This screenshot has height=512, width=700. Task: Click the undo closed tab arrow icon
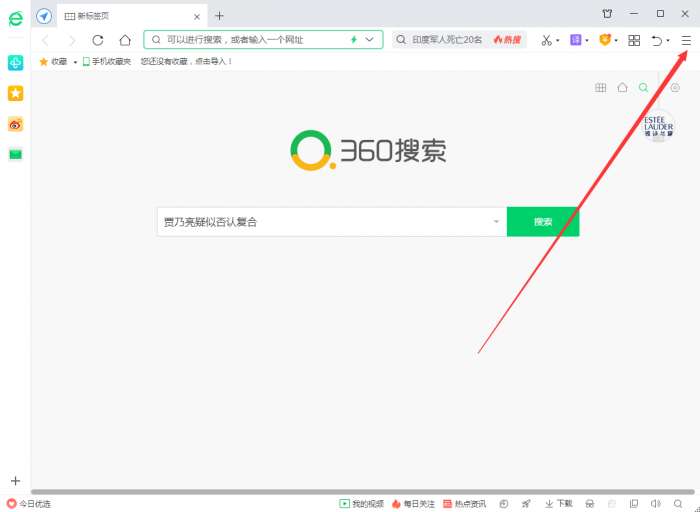click(x=656, y=41)
